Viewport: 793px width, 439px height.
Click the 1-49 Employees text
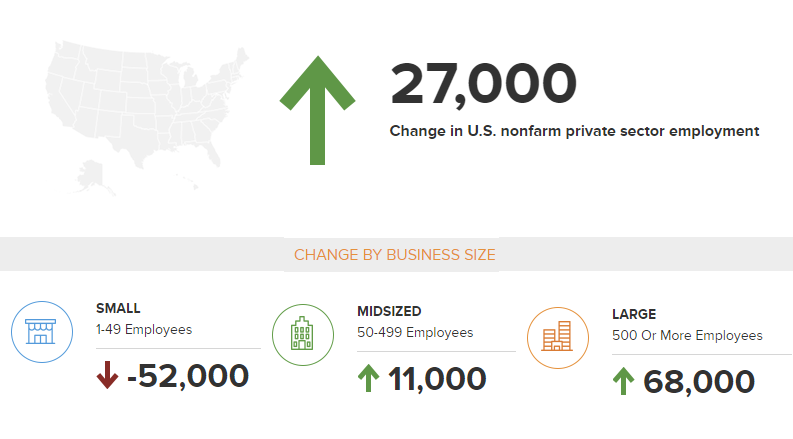pos(144,329)
